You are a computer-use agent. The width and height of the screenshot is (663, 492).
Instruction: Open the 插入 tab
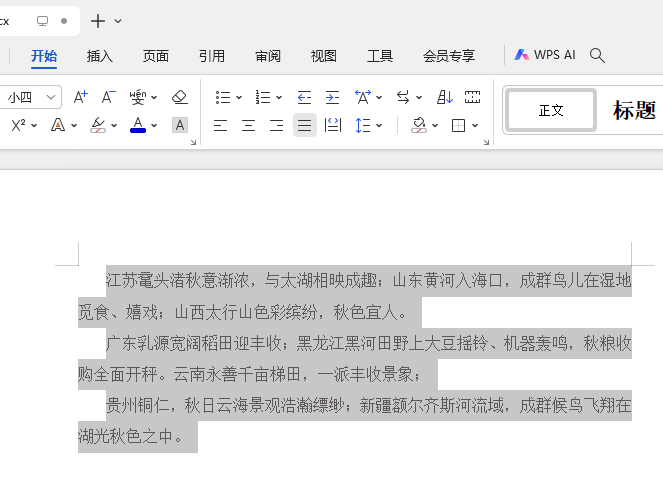pos(100,56)
